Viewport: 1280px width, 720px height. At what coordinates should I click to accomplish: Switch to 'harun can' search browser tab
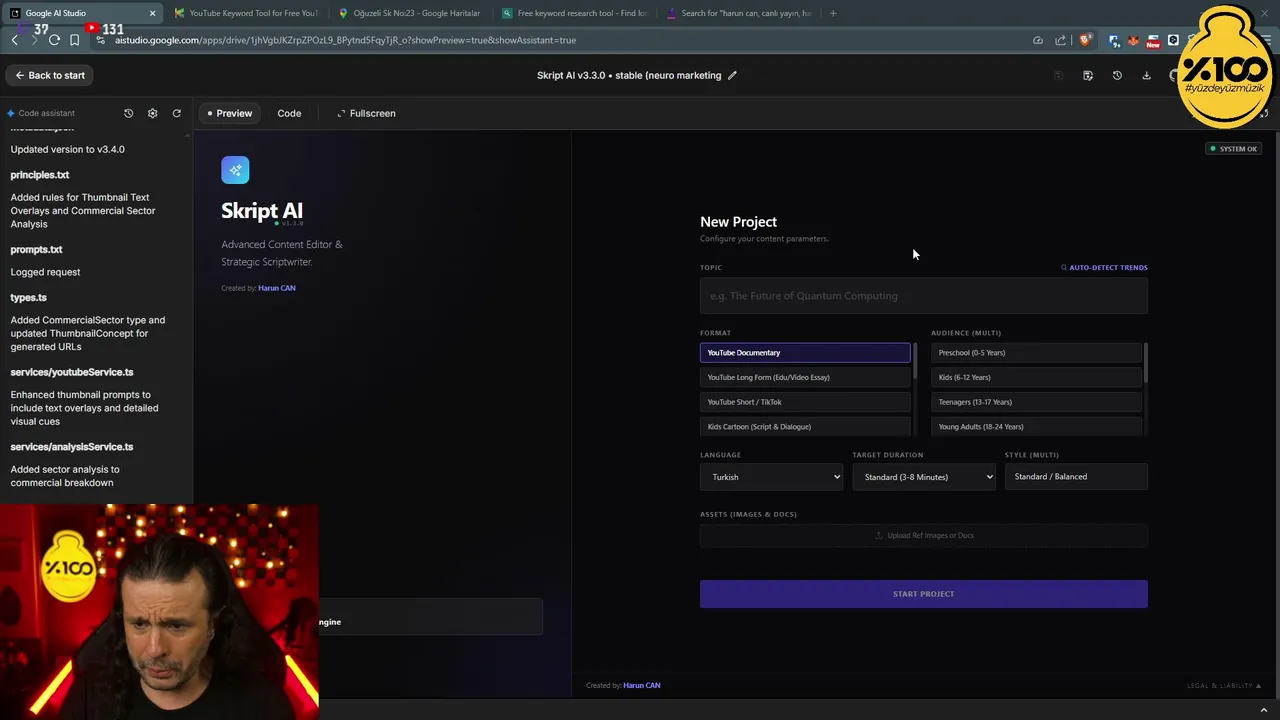pyautogui.click(x=737, y=13)
